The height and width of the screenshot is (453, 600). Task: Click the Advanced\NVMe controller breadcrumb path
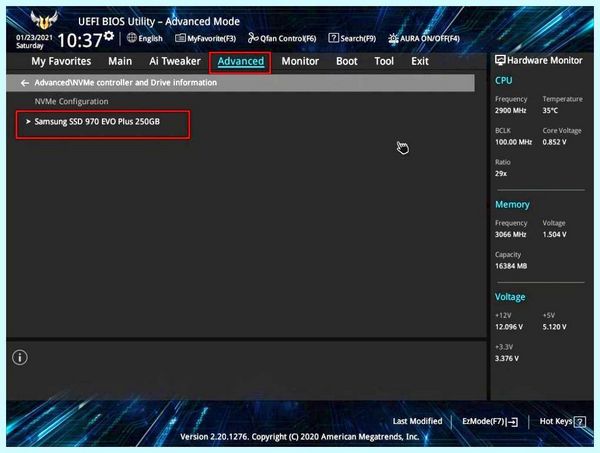(126, 83)
